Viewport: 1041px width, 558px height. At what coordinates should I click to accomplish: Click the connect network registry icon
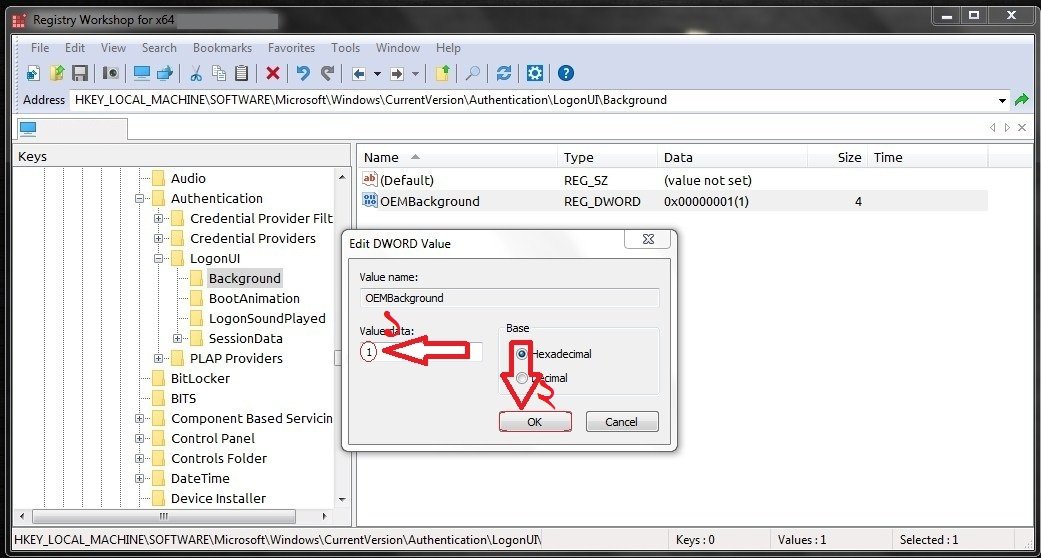(x=165, y=73)
